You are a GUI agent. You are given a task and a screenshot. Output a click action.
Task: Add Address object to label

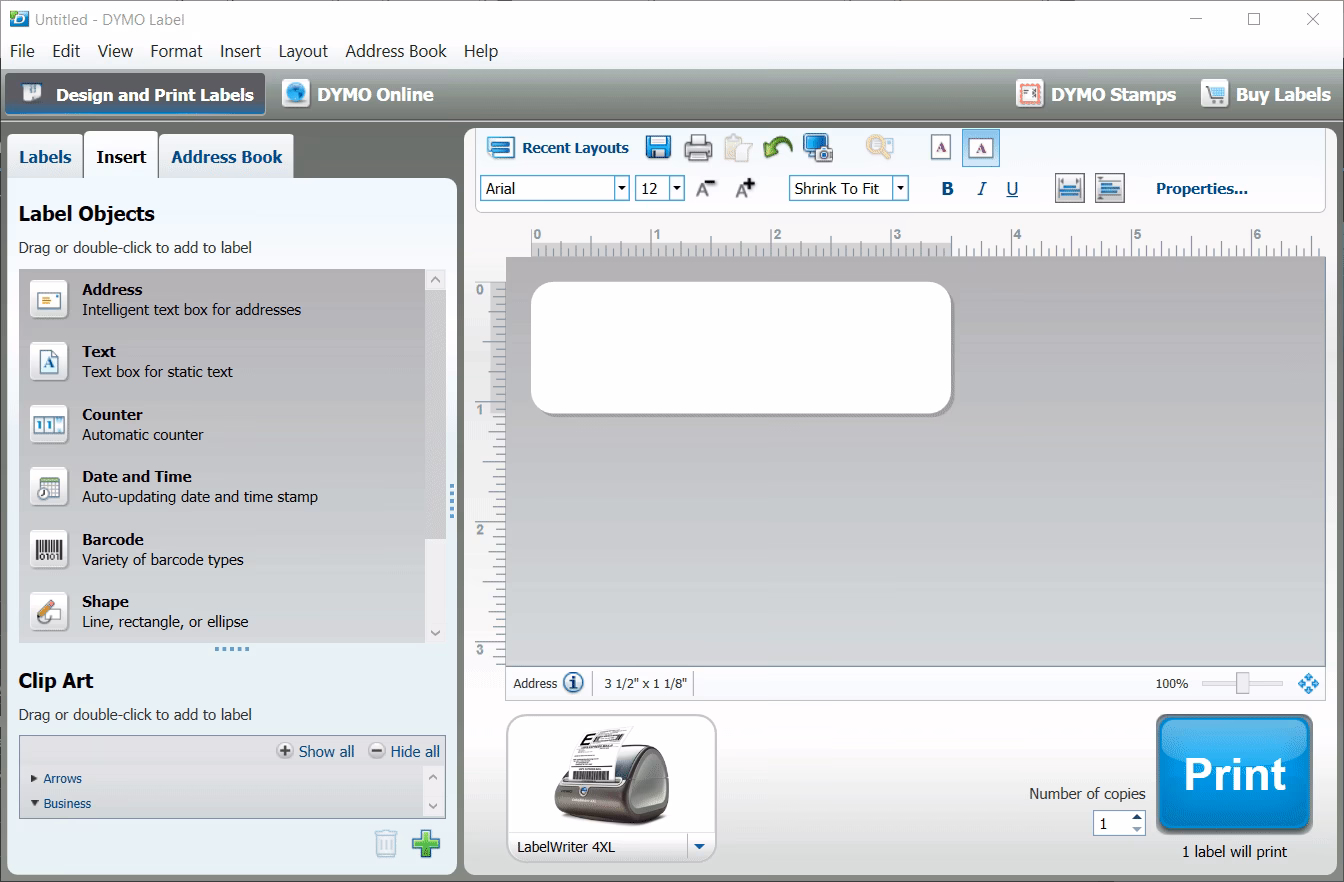click(x=222, y=299)
